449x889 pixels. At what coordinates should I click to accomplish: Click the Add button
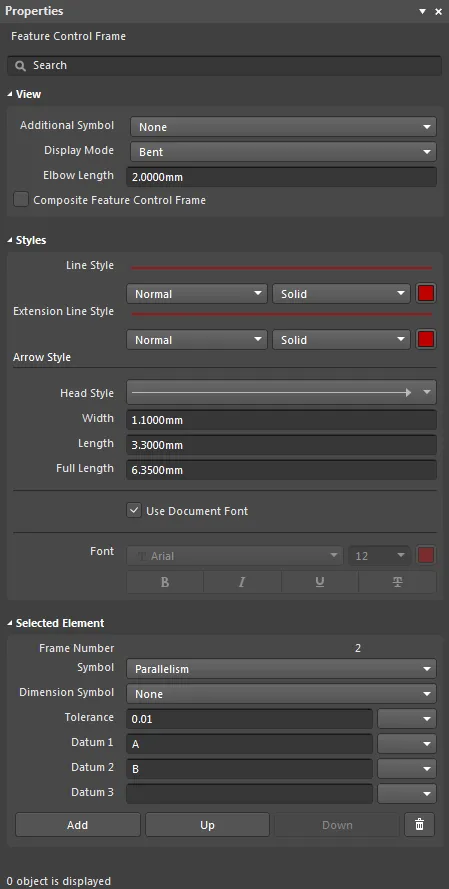coord(78,825)
